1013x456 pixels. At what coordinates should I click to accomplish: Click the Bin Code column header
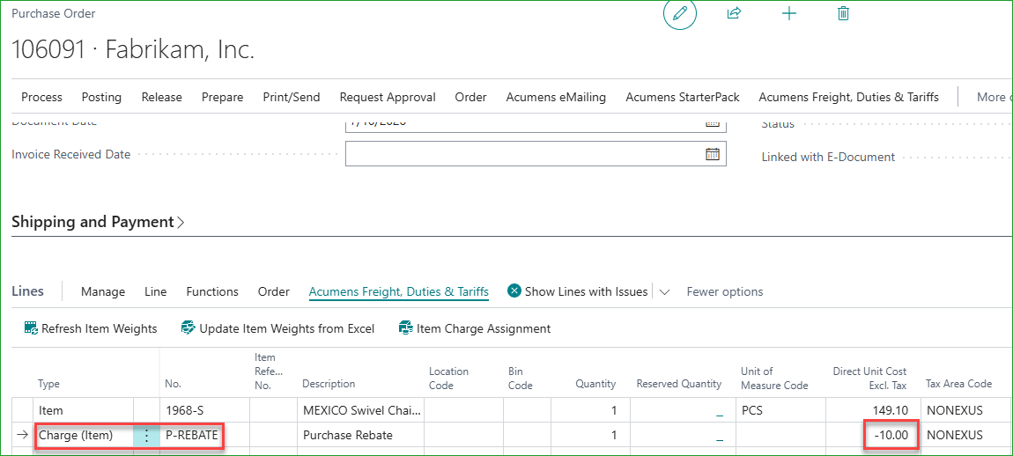point(521,378)
